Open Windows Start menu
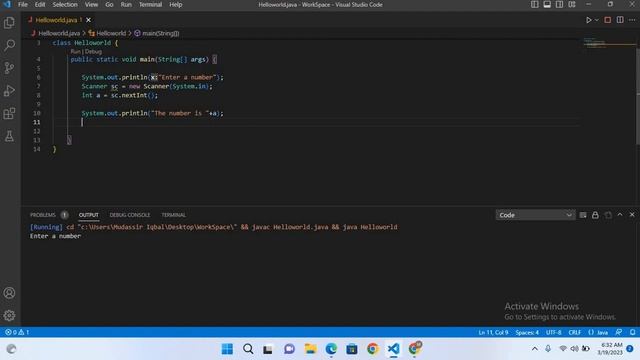The image size is (640, 360). pyautogui.click(x=227, y=349)
